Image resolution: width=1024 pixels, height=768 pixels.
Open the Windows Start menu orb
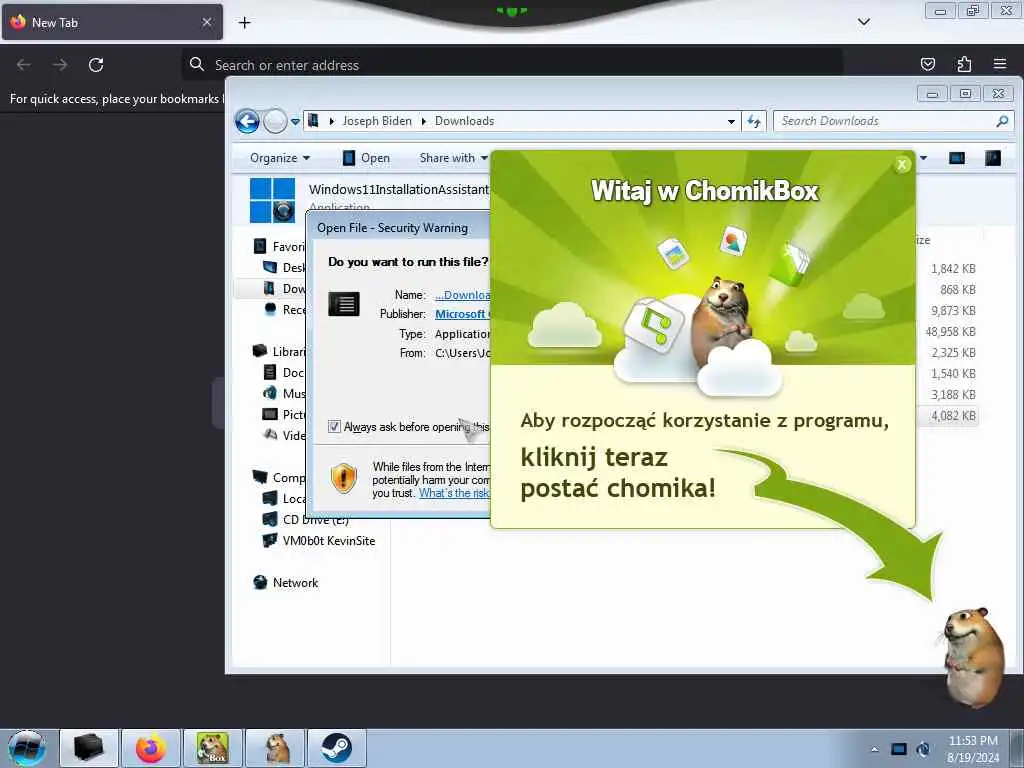pos(27,748)
